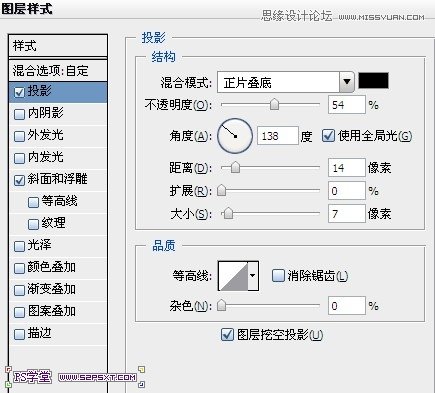Uncheck the 投影 drop shadow checkbox
The image size is (435, 393).
tap(20, 92)
